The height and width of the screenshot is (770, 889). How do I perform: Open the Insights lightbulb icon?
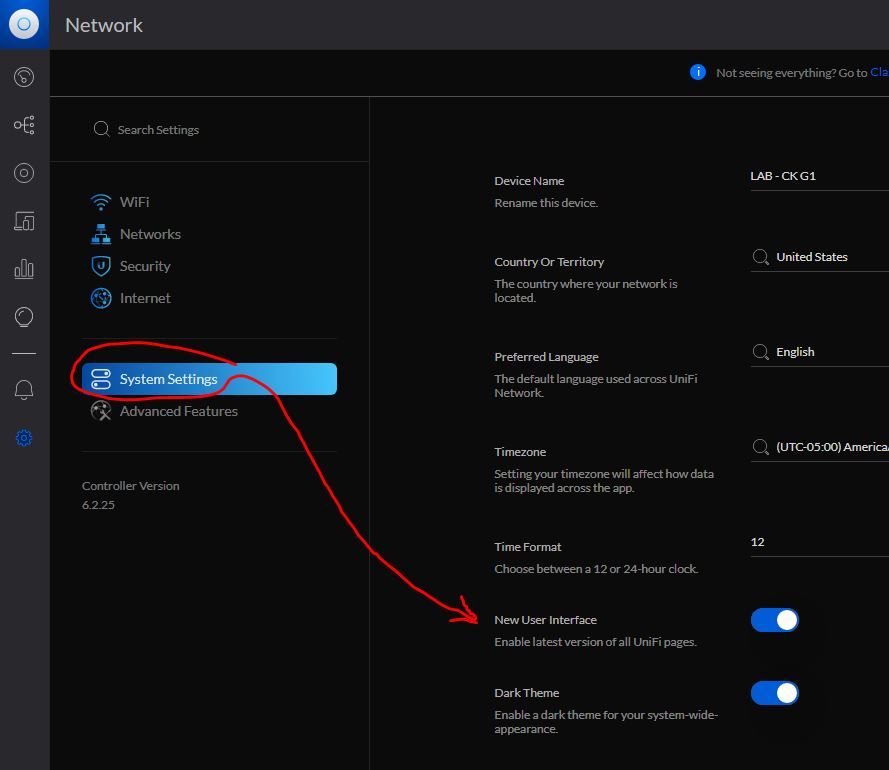pyautogui.click(x=24, y=317)
